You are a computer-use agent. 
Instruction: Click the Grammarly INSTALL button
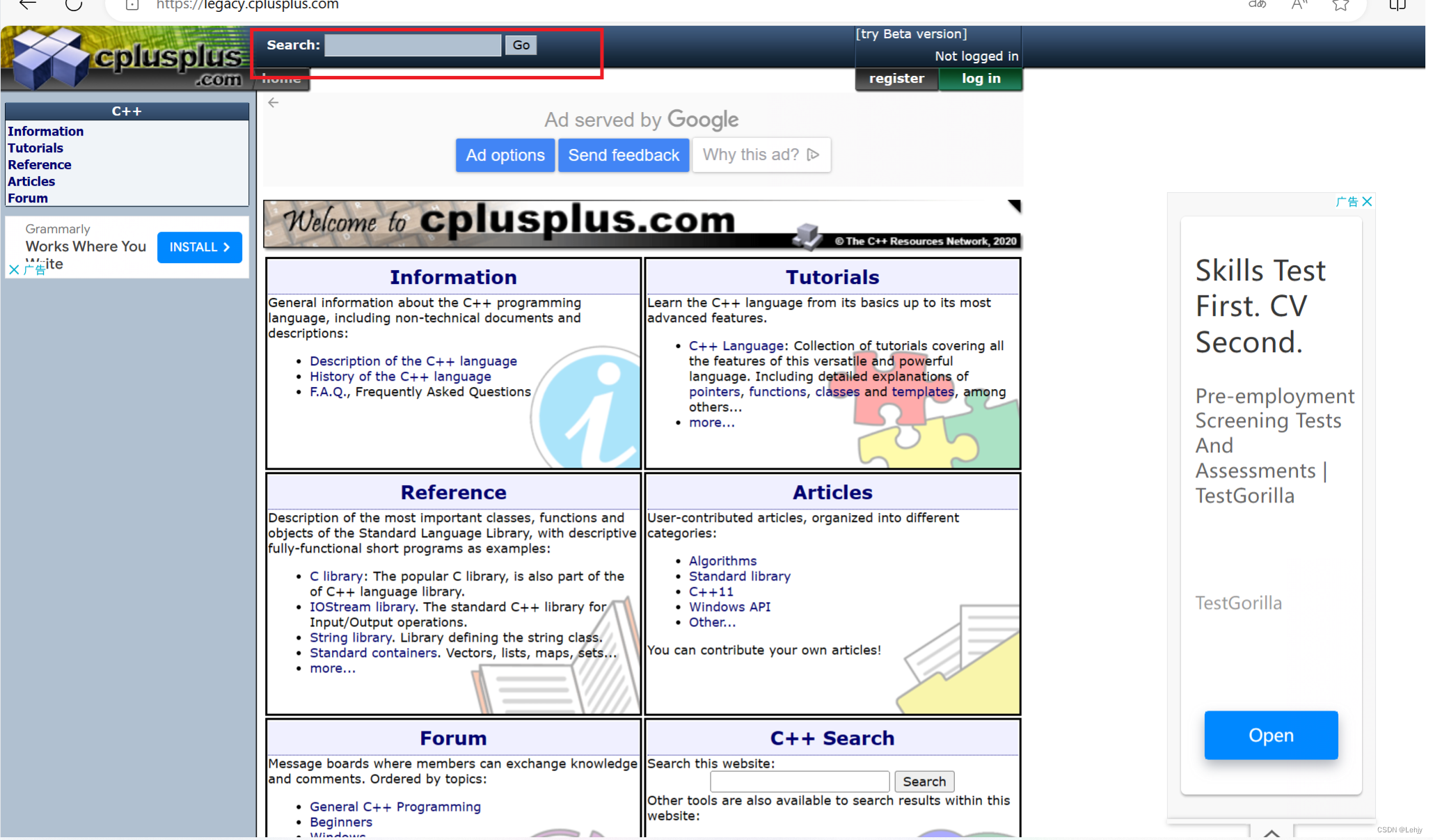199,247
